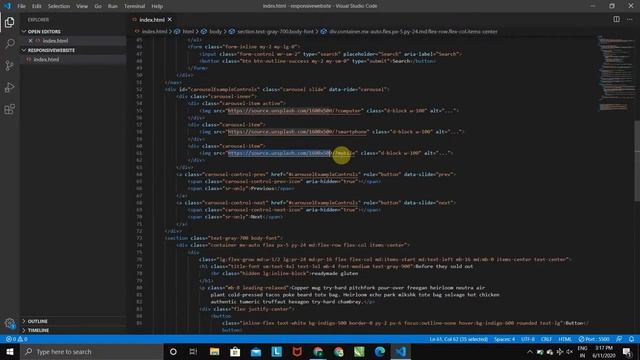Click the smartphone unsplash image URL
This screenshot has height=360, width=640.
pyautogui.click(x=298, y=132)
